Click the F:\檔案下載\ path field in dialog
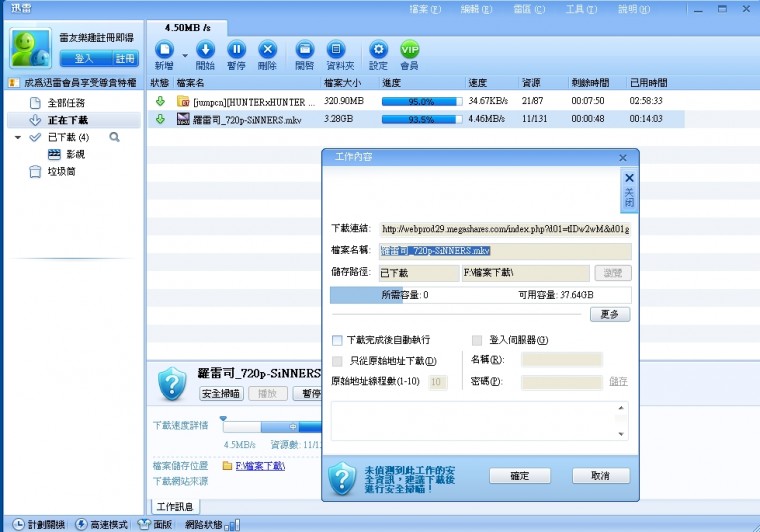 tap(525, 273)
